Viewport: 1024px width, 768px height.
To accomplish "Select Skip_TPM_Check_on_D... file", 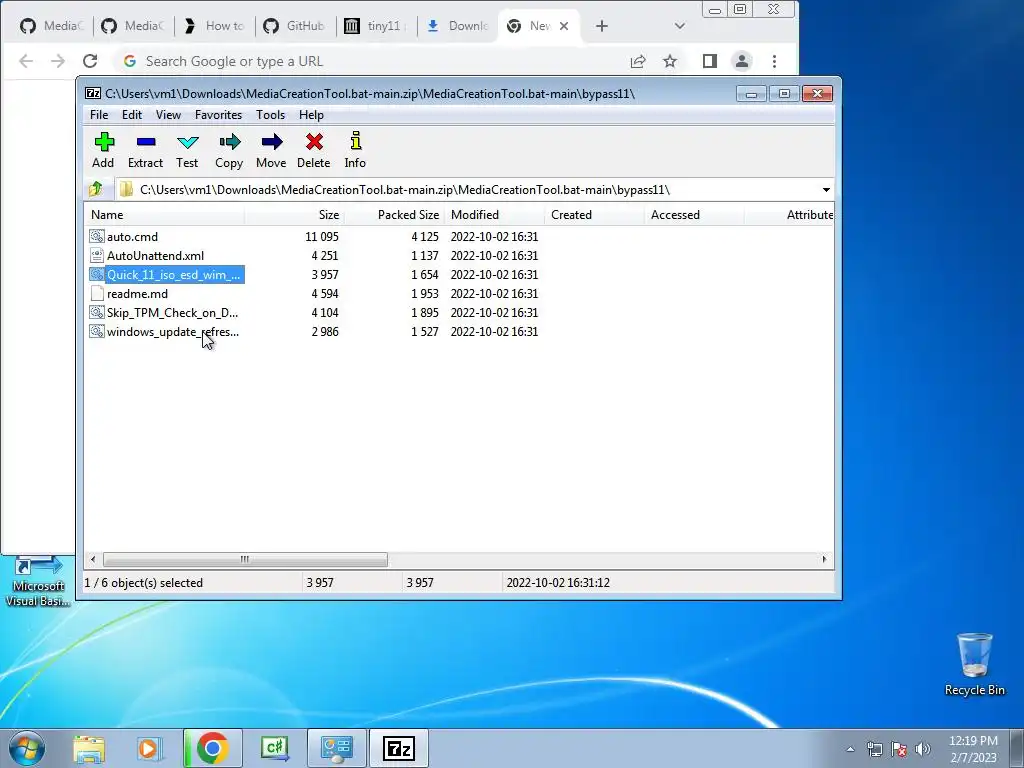I will tap(172, 312).
